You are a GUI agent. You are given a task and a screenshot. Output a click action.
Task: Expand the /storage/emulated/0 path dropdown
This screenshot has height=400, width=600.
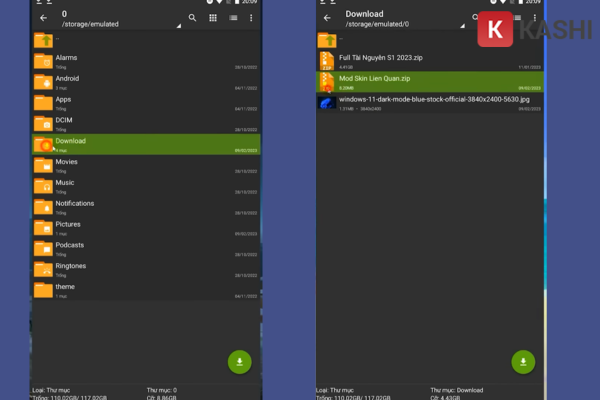pos(462,27)
